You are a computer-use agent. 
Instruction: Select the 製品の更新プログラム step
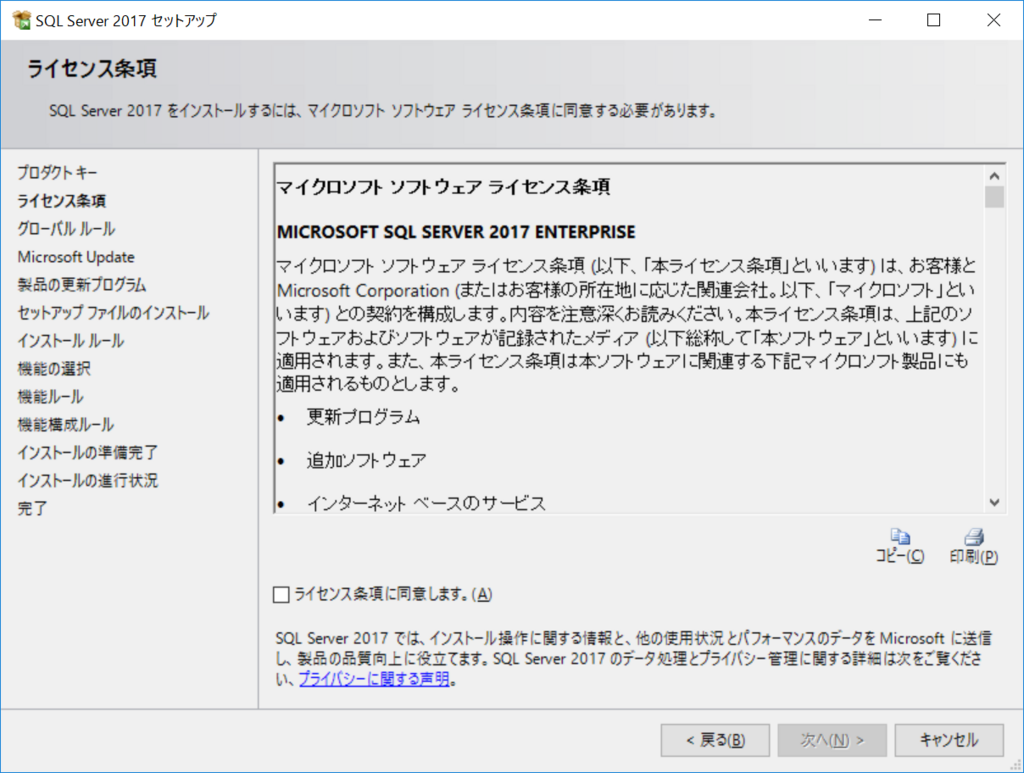pos(82,285)
